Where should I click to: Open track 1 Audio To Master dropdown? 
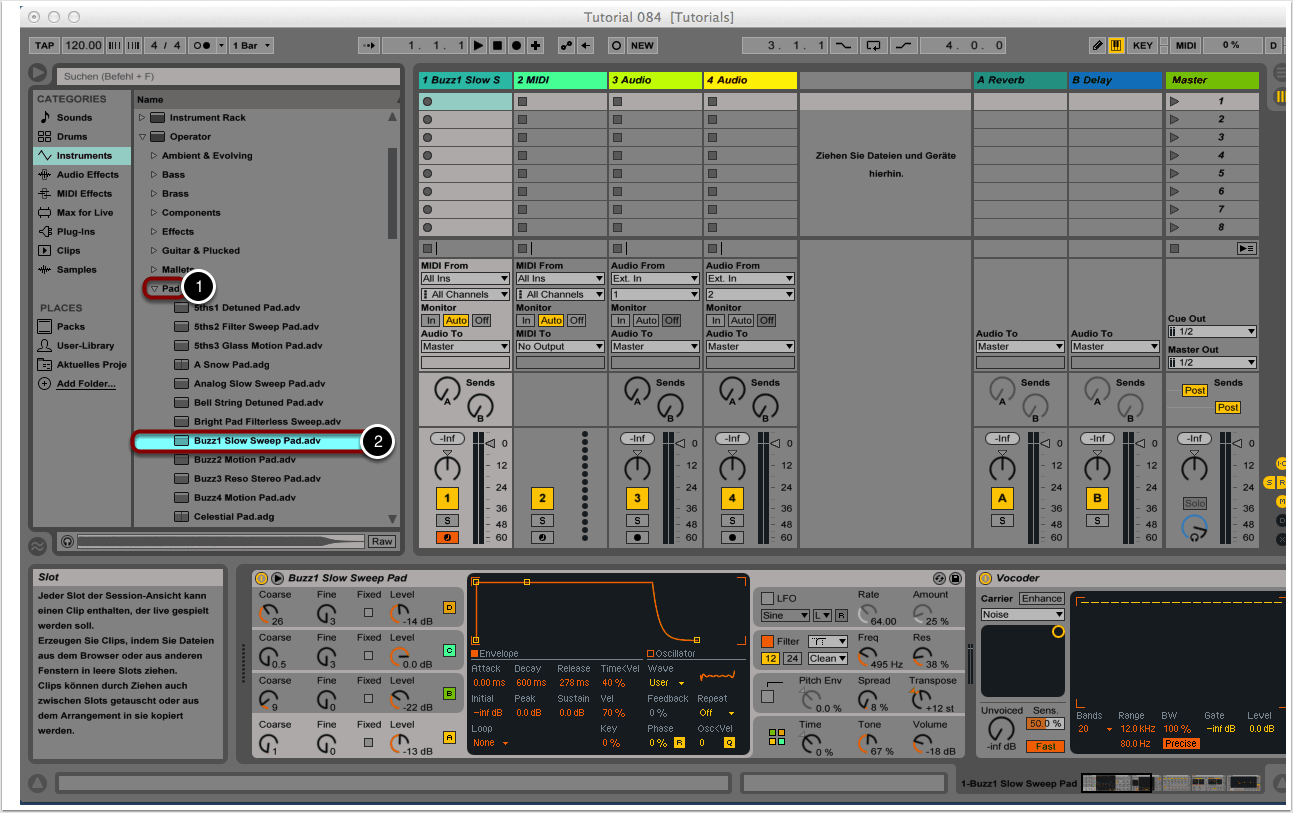tap(465, 347)
